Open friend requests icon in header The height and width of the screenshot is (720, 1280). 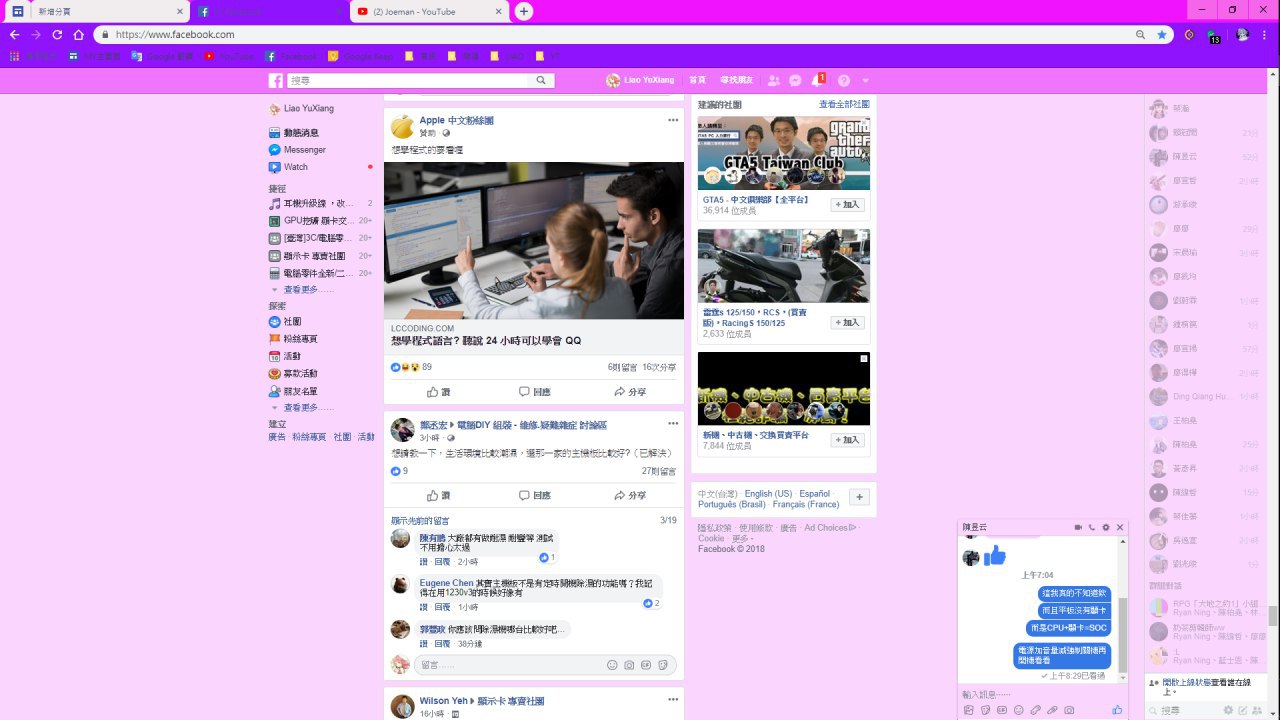(774, 80)
